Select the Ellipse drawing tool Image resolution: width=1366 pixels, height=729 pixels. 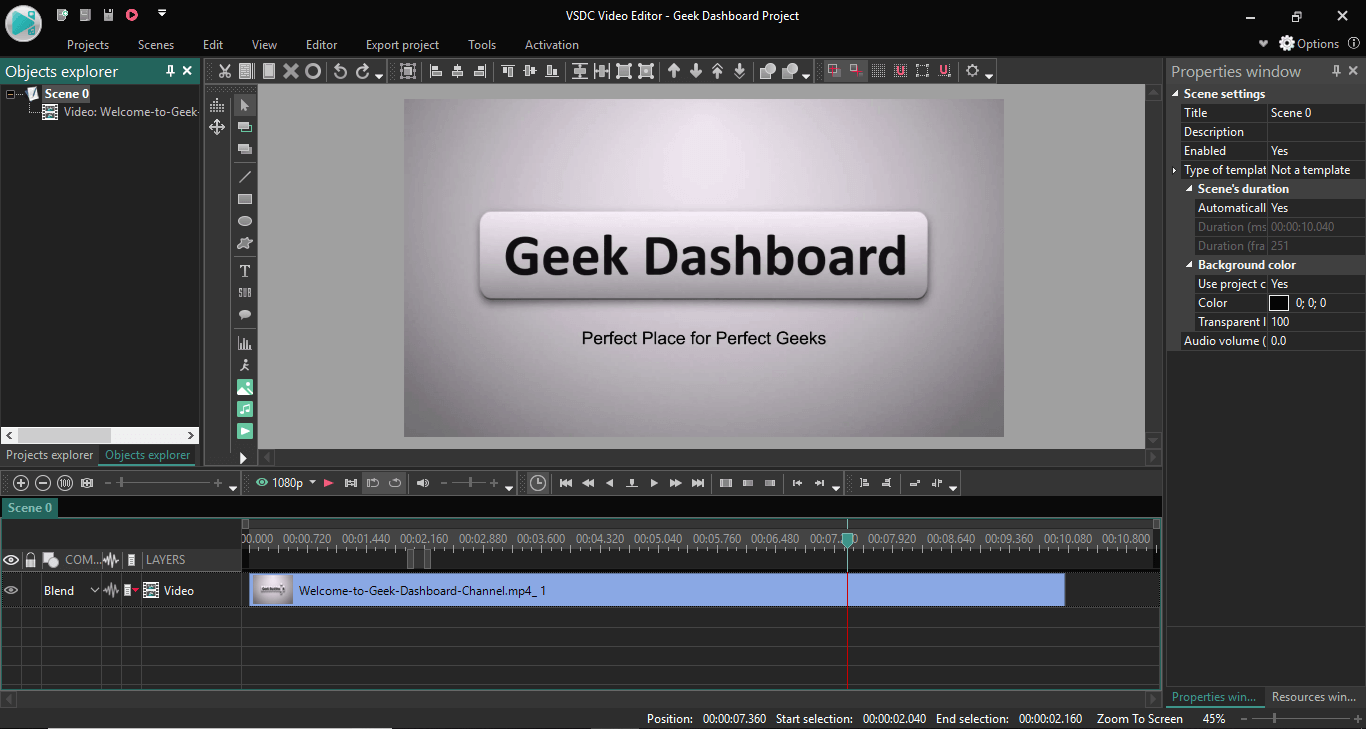tap(244, 221)
